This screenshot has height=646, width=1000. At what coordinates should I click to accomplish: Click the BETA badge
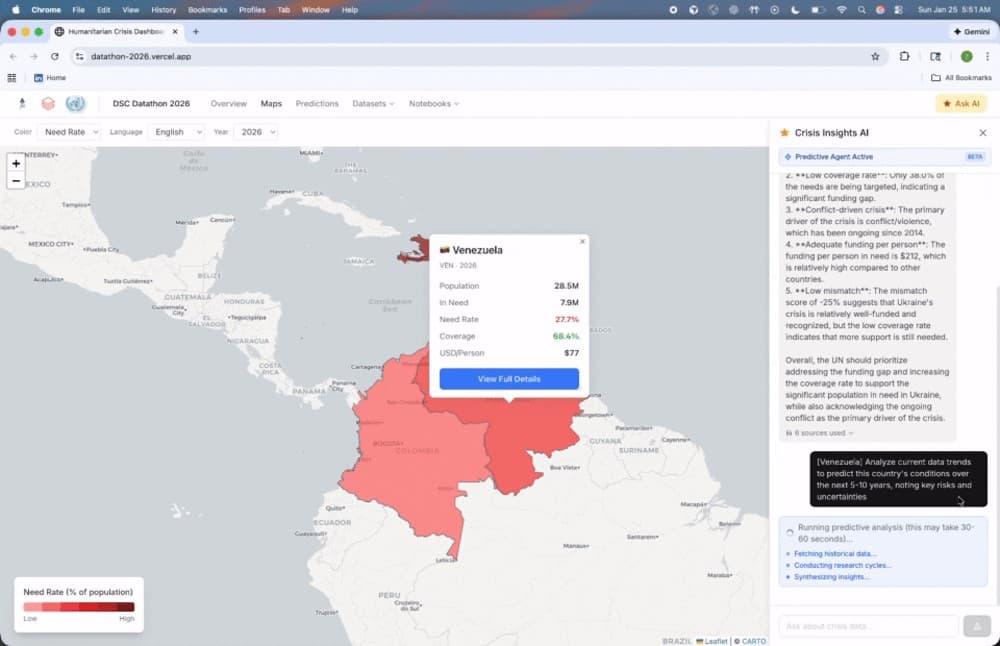point(974,157)
